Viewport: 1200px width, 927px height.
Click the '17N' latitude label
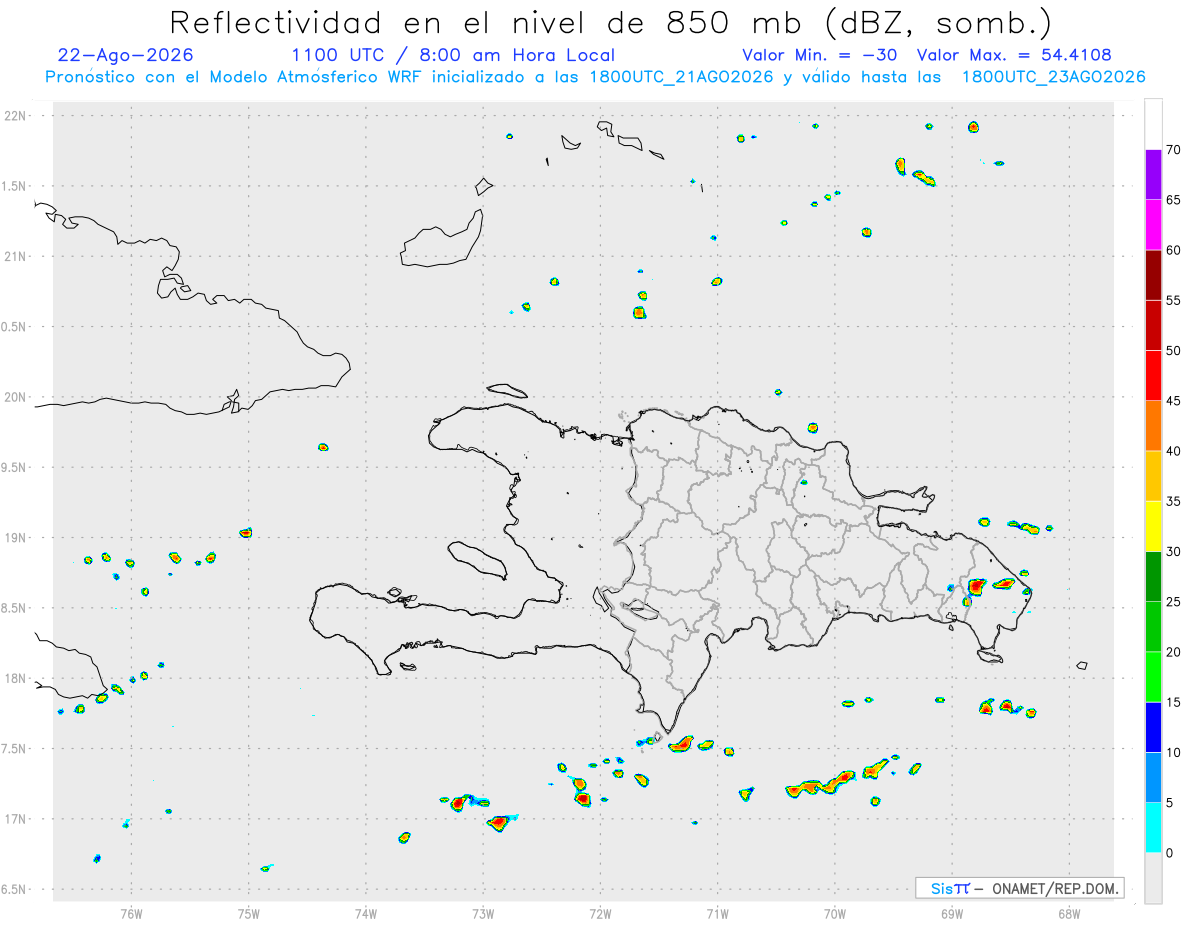[17, 819]
